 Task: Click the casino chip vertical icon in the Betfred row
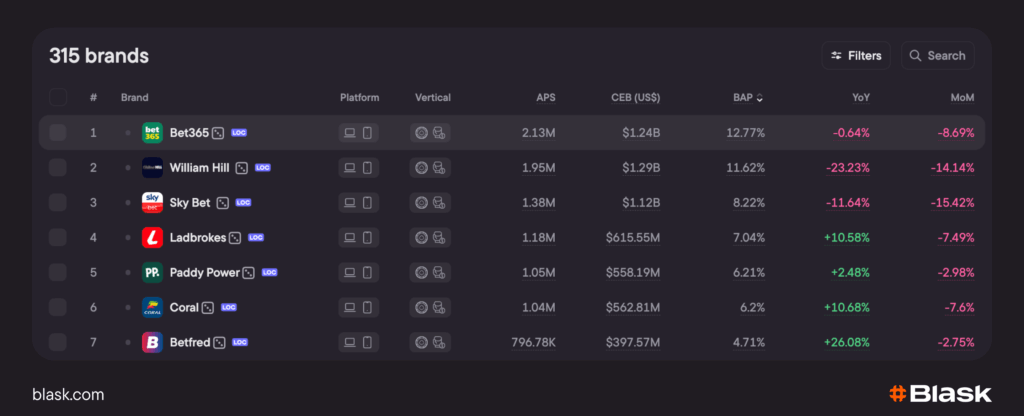(x=422, y=343)
